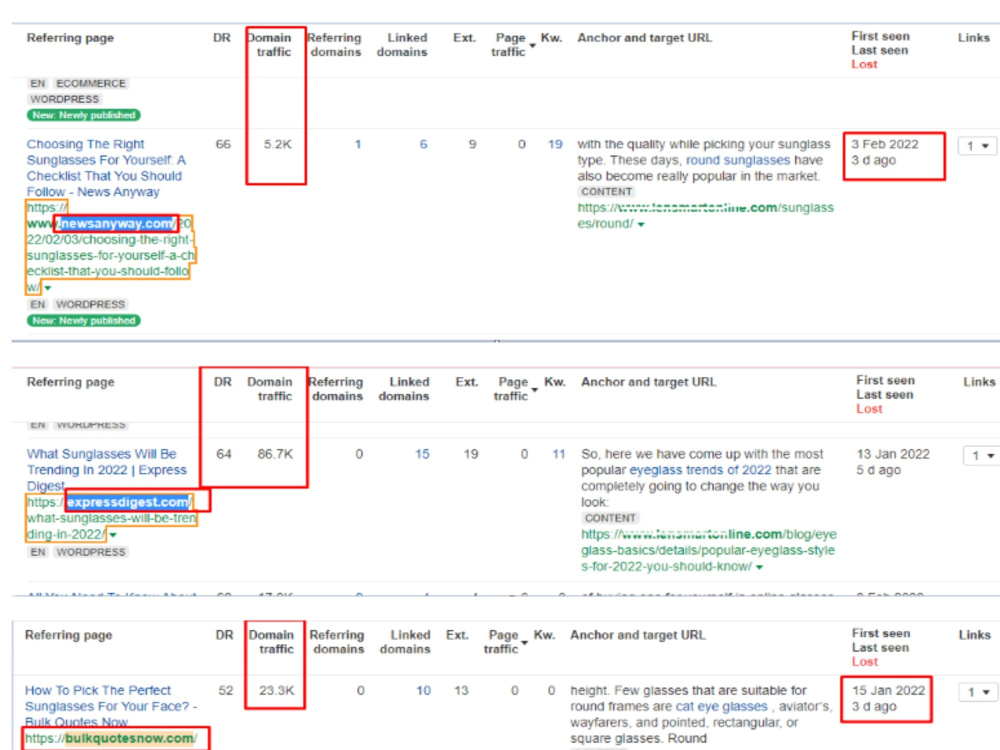Viewport: 1000px width, 750px height.
Task: Click the ECOMMERCE tag
Action: pyautogui.click(x=91, y=84)
